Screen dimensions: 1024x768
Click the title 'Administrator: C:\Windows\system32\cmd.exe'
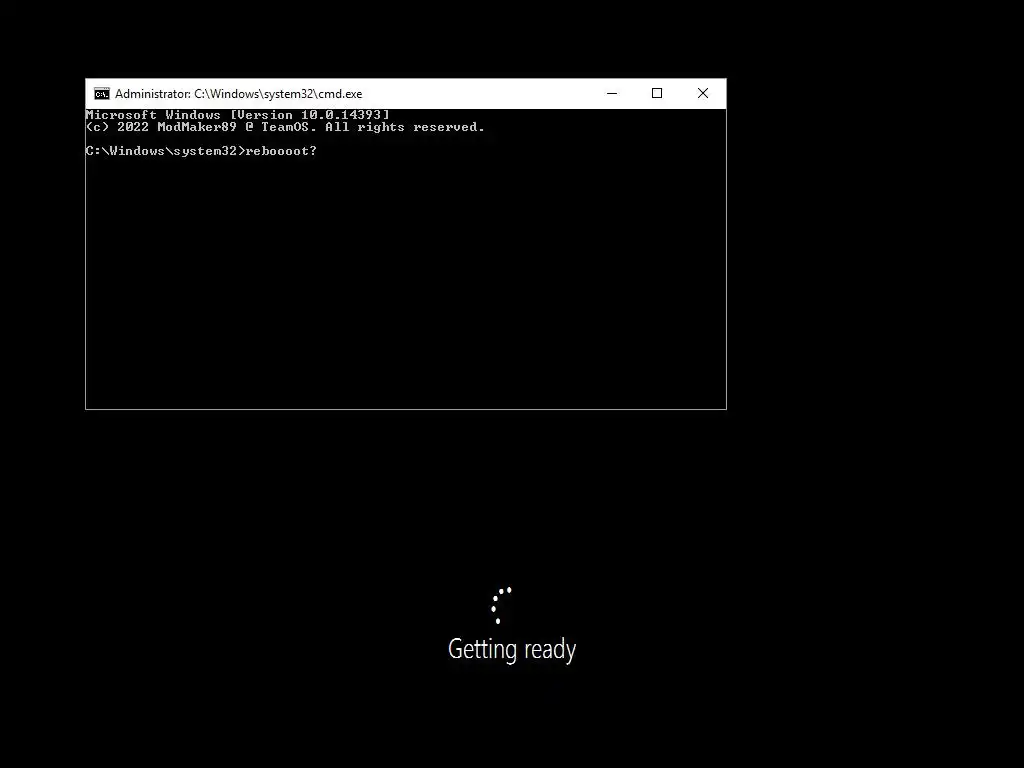[238, 94]
